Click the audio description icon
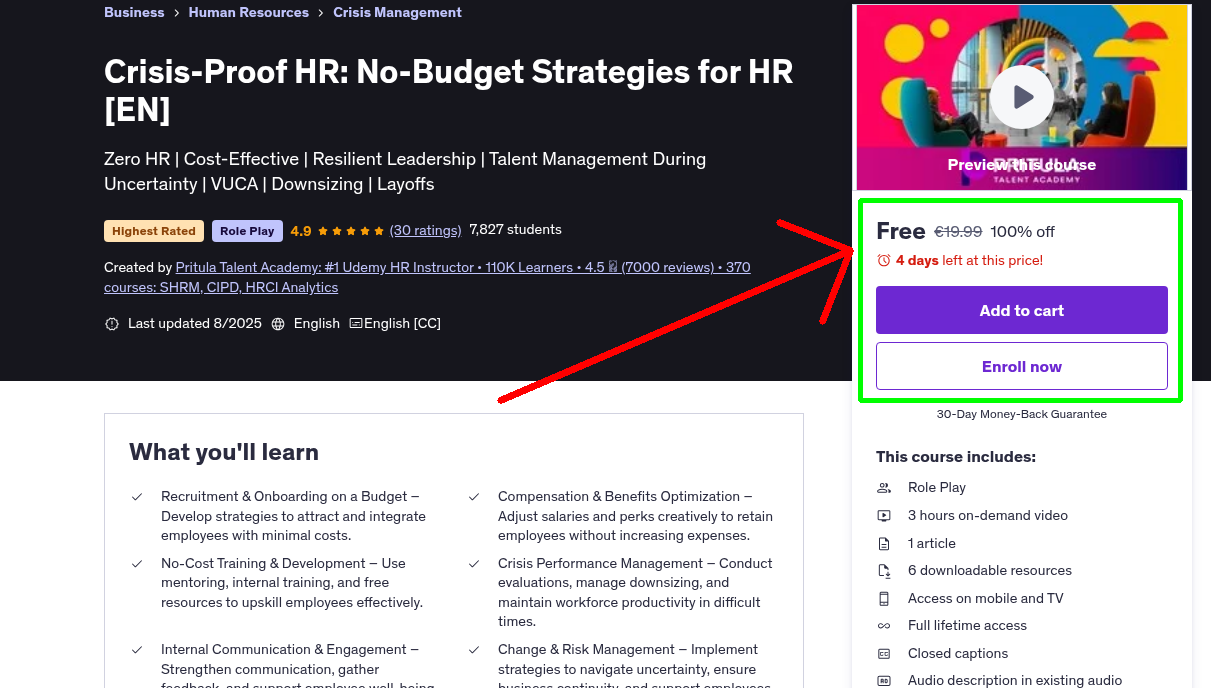Image resolution: width=1211 pixels, height=688 pixels. (884, 681)
